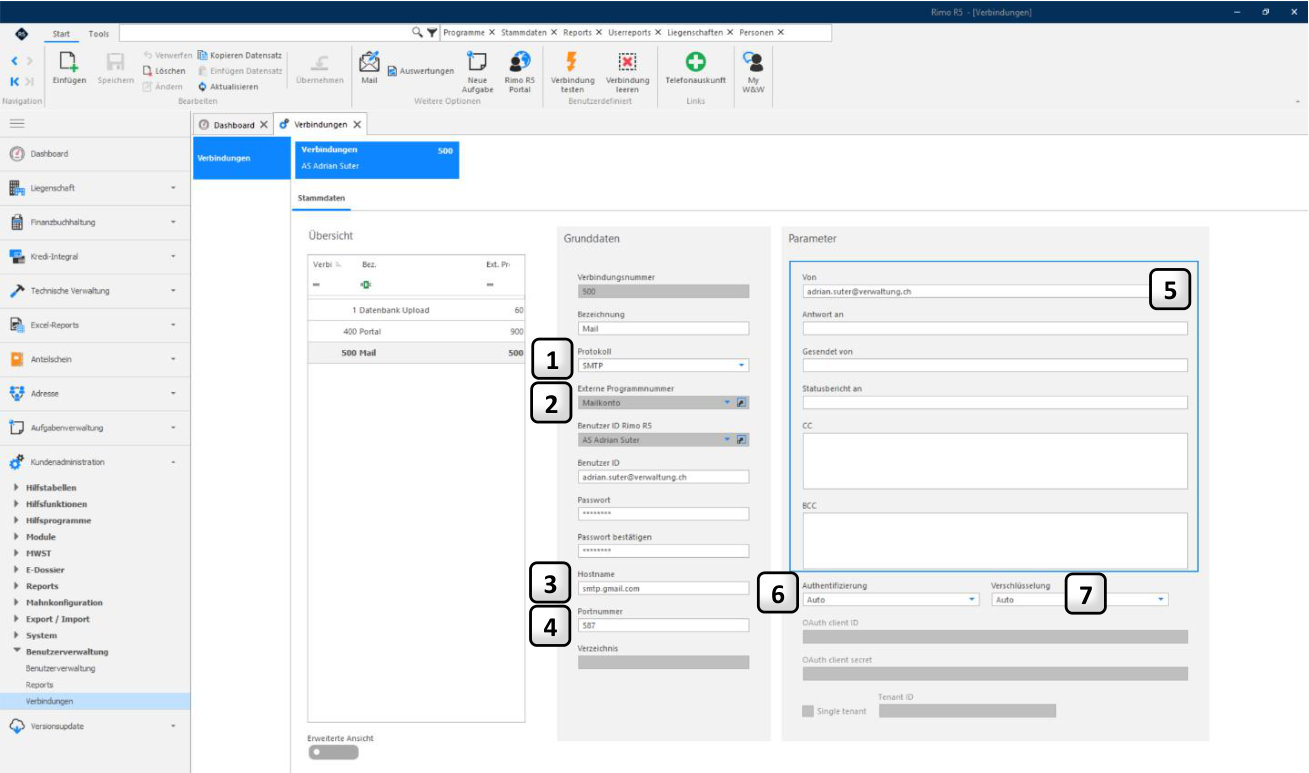The width and height of the screenshot is (1309, 773).
Task: Remove the Programme filter tag
Action: click(492, 33)
